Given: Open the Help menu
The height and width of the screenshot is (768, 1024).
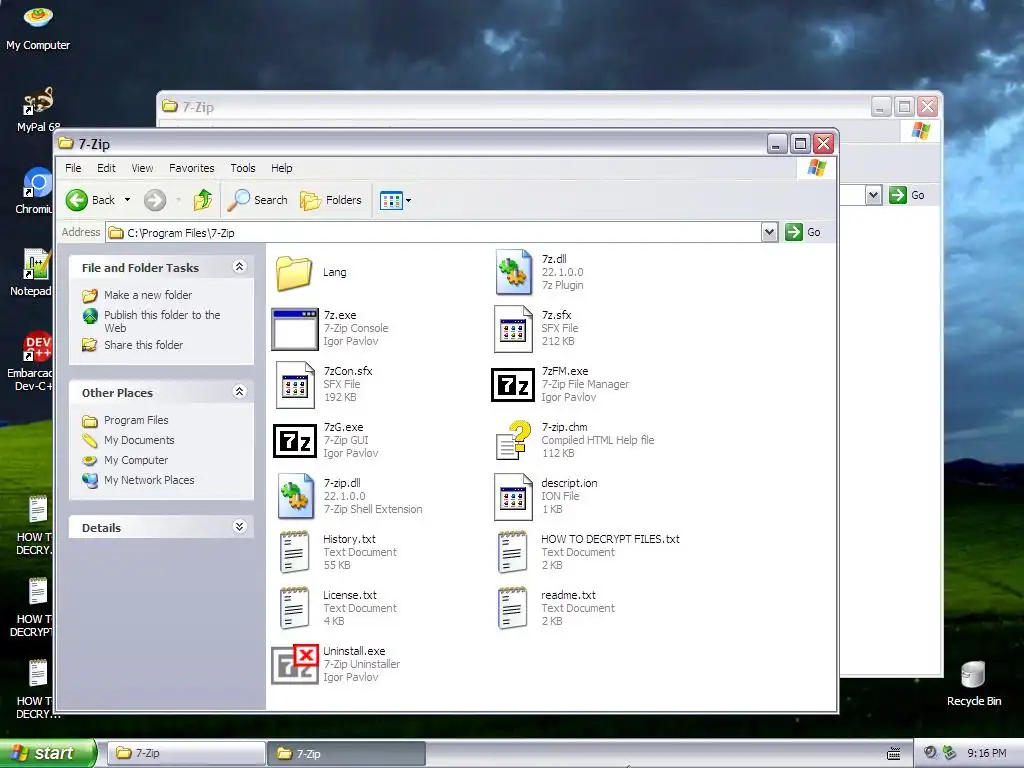Looking at the screenshot, I should click(281, 168).
